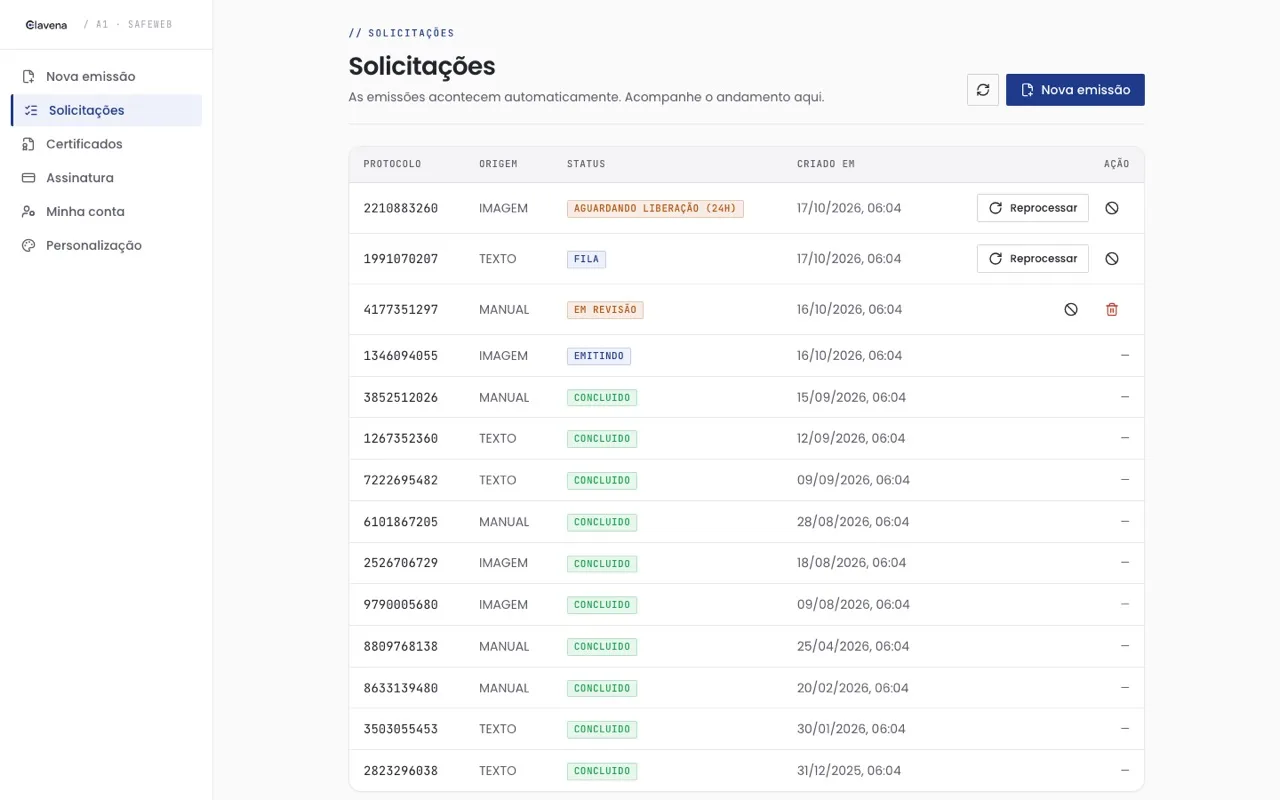Click protocol number 1346094055

401,356
